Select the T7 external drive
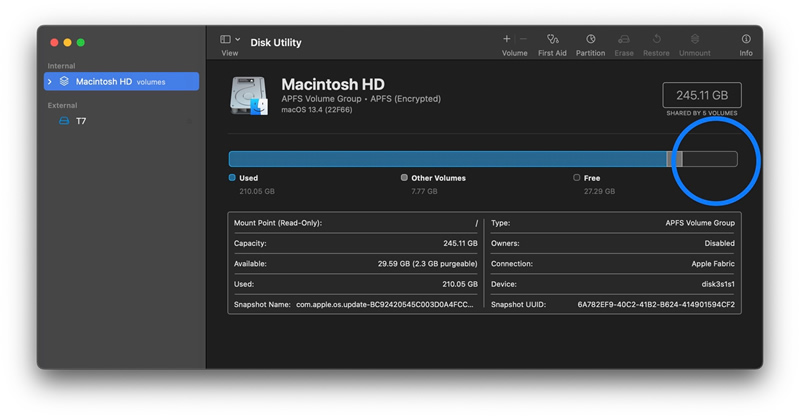 (x=121, y=121)
